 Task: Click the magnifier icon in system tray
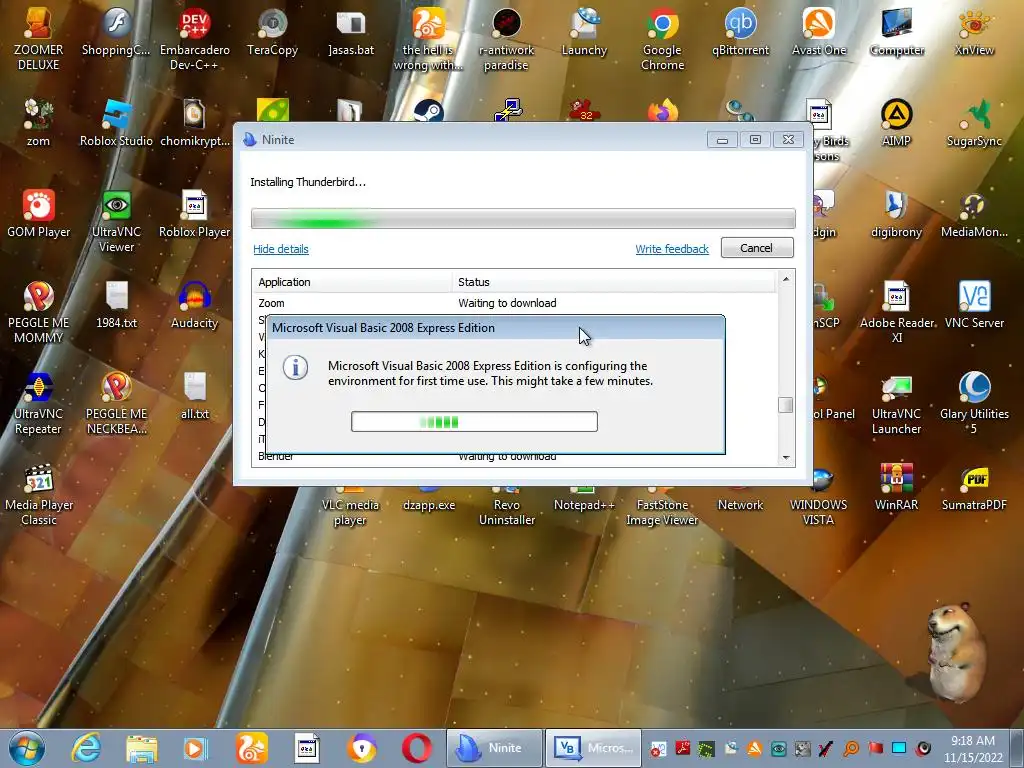click(851, 748)
